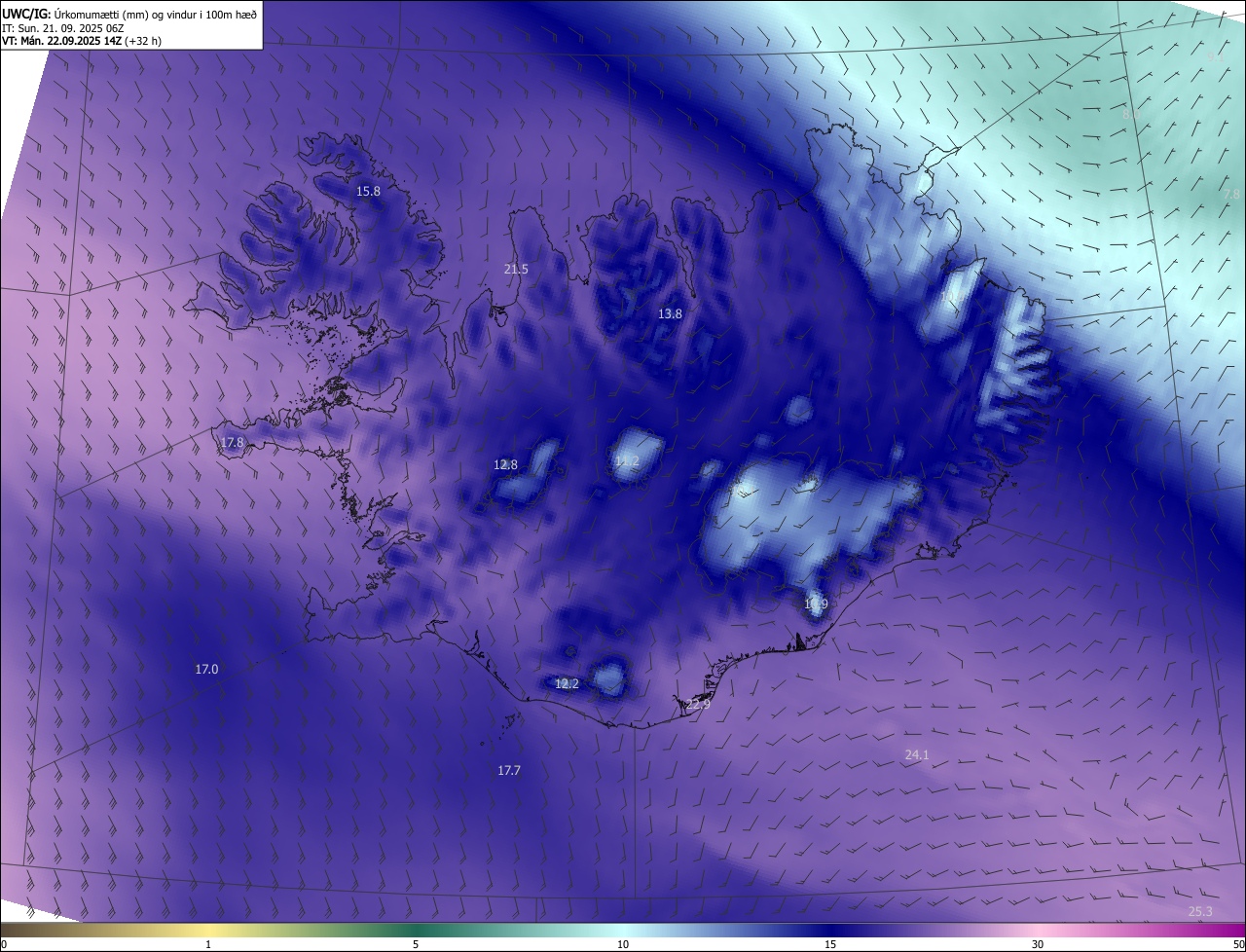This screenshot has height=952, width=1246.
Task: Click the 15 tick on the color scale
Action: point(830,944)
